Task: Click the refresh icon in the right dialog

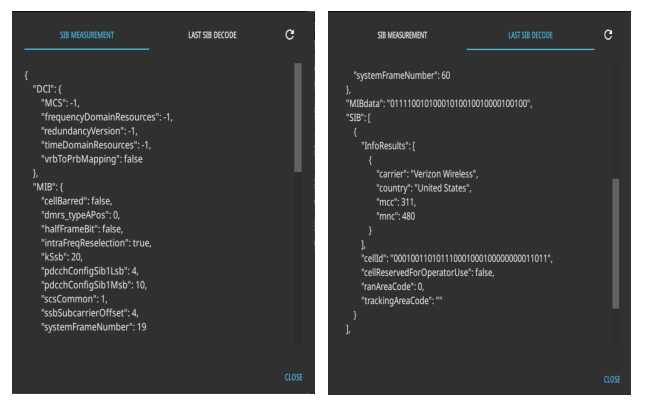Action: 608,35
